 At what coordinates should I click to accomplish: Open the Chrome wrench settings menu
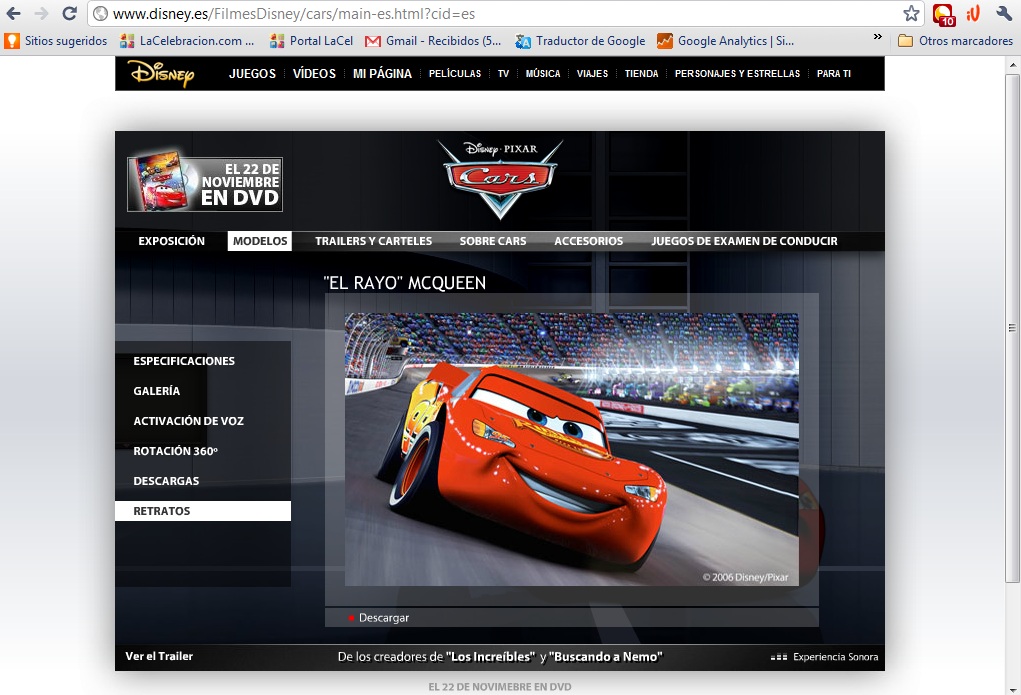click(x=1003, y=13)
